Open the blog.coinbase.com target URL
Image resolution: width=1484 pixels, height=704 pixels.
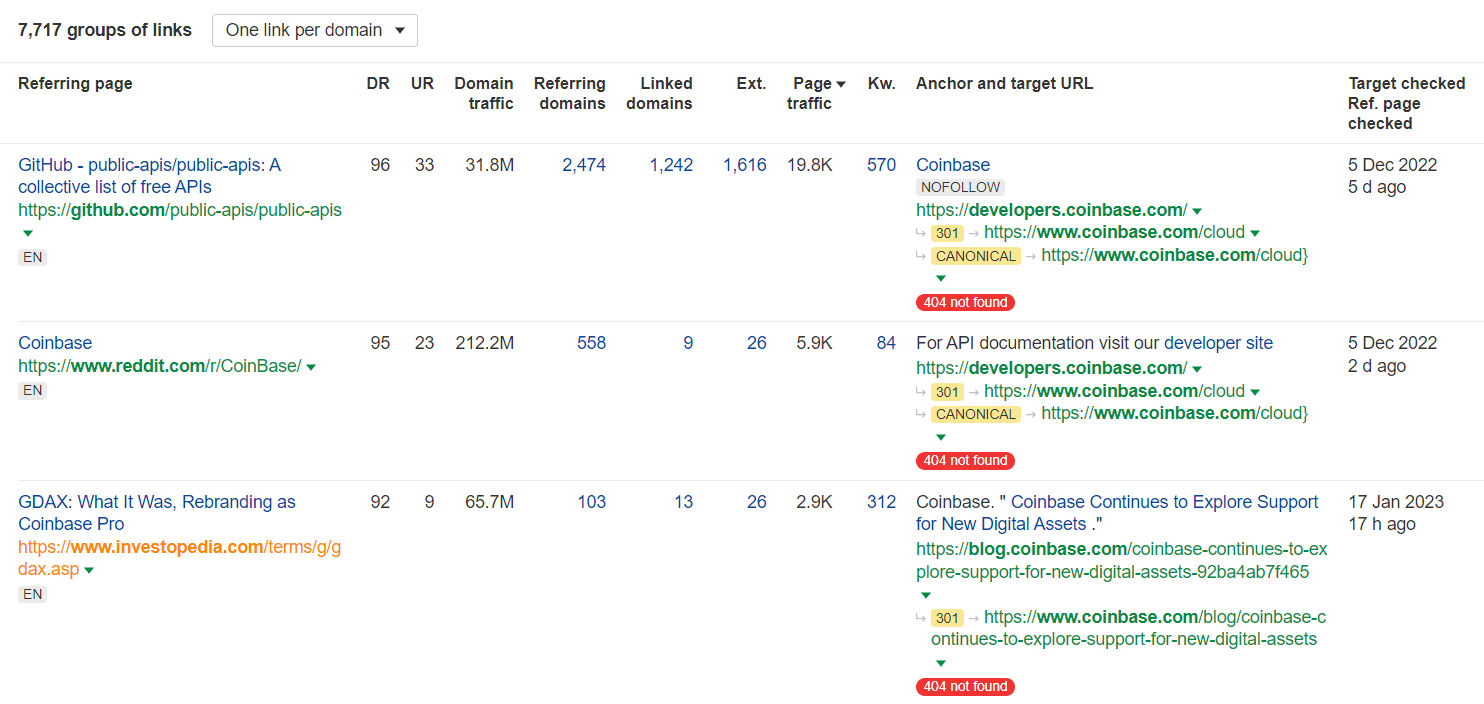(x=1122, y=560)
